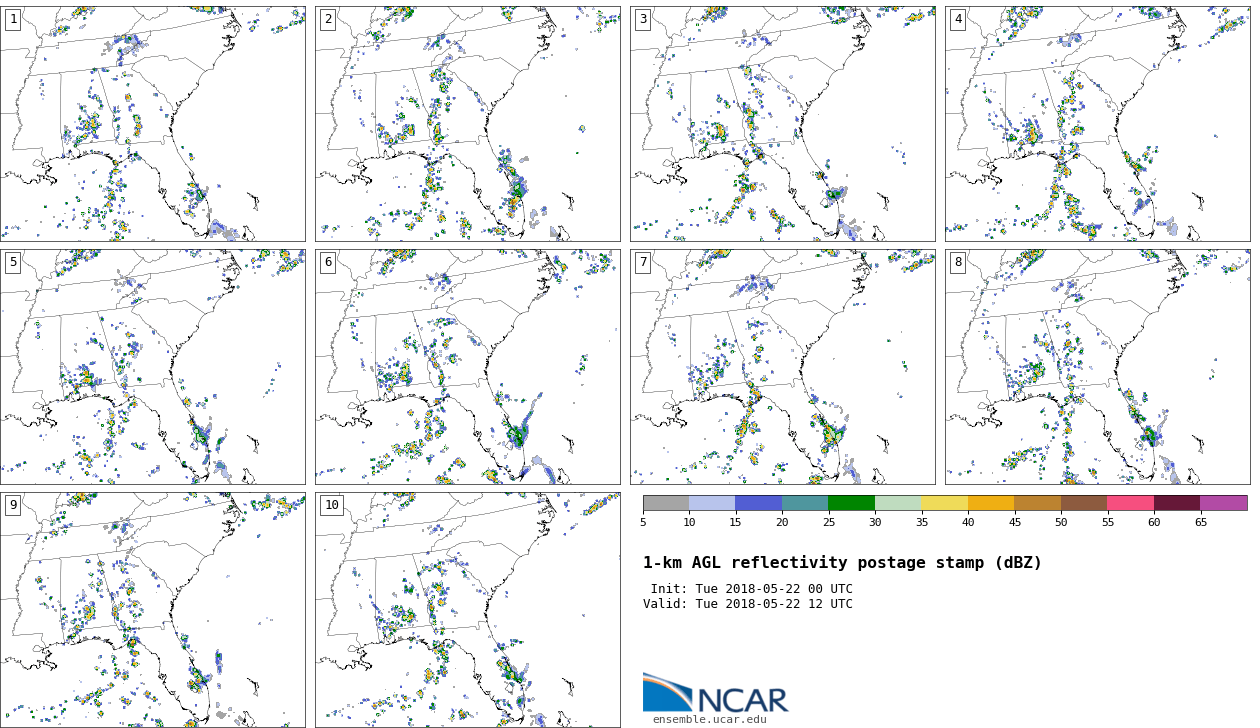Open the ensemble.ucar.edu link
The width and height of the screenshot is (1260, 728).
pos(709,720)
